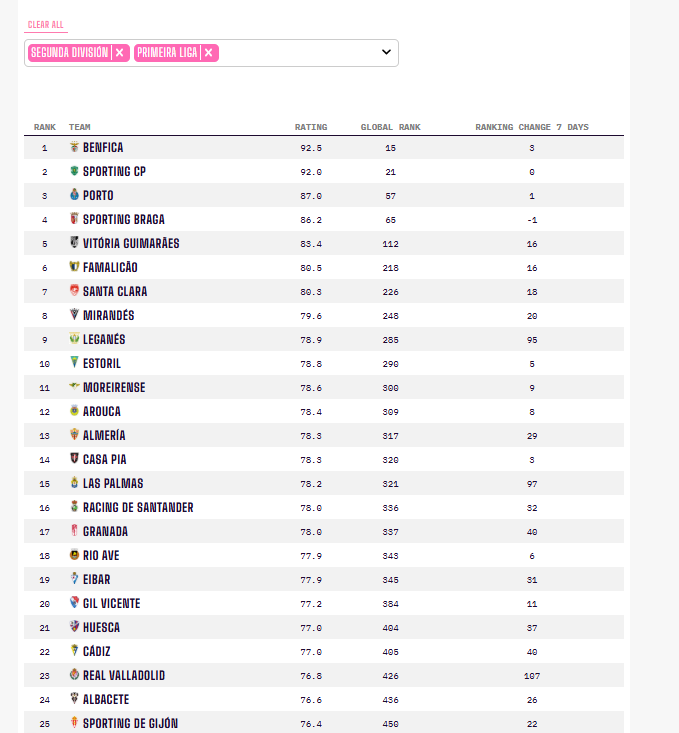Clear all selected league filters
Image resolution: width=679 pixels, height=733 pixels.
point(45,25)
